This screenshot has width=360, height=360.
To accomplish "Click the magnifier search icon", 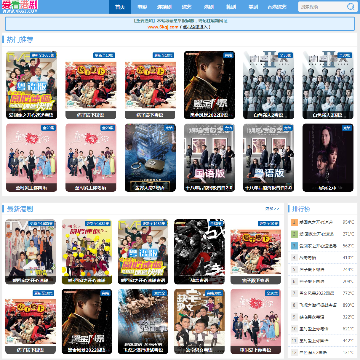I will coord(350,7).
